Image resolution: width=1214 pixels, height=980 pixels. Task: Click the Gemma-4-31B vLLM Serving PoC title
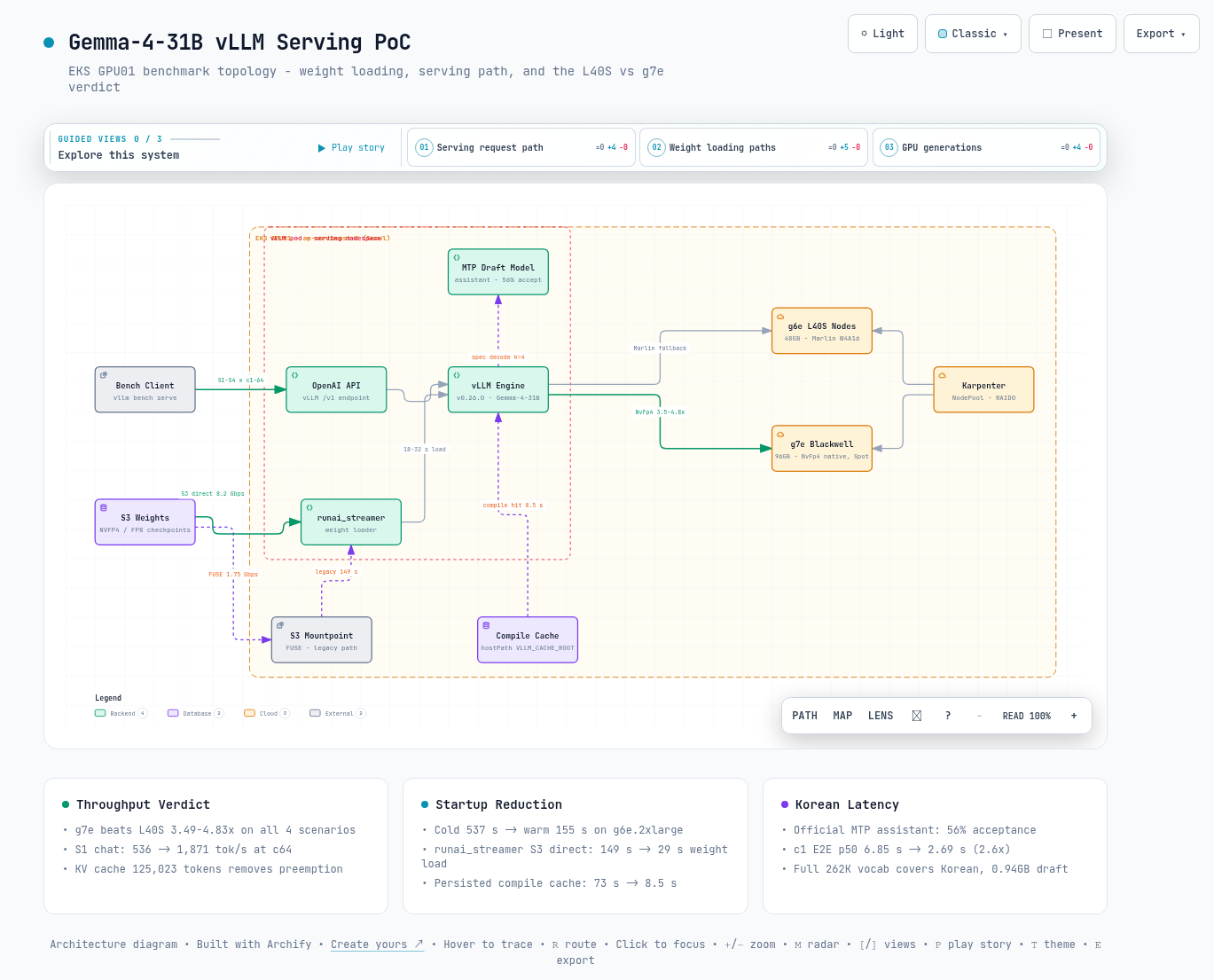239,43
